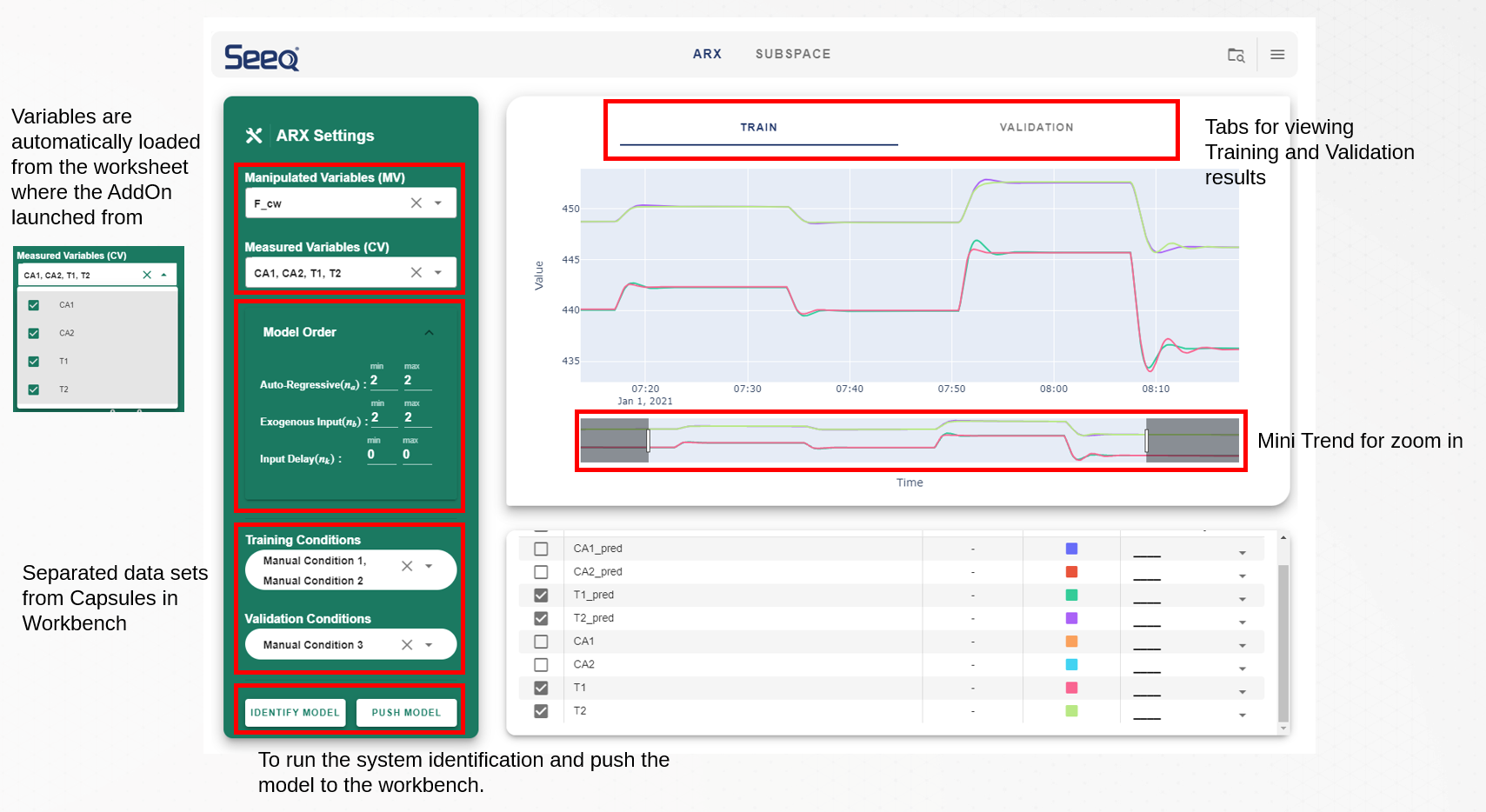This screenshot has height=812, width=1486.
Task: Clear the Measured Variables CV selection
Action: [x=416, y=272]
